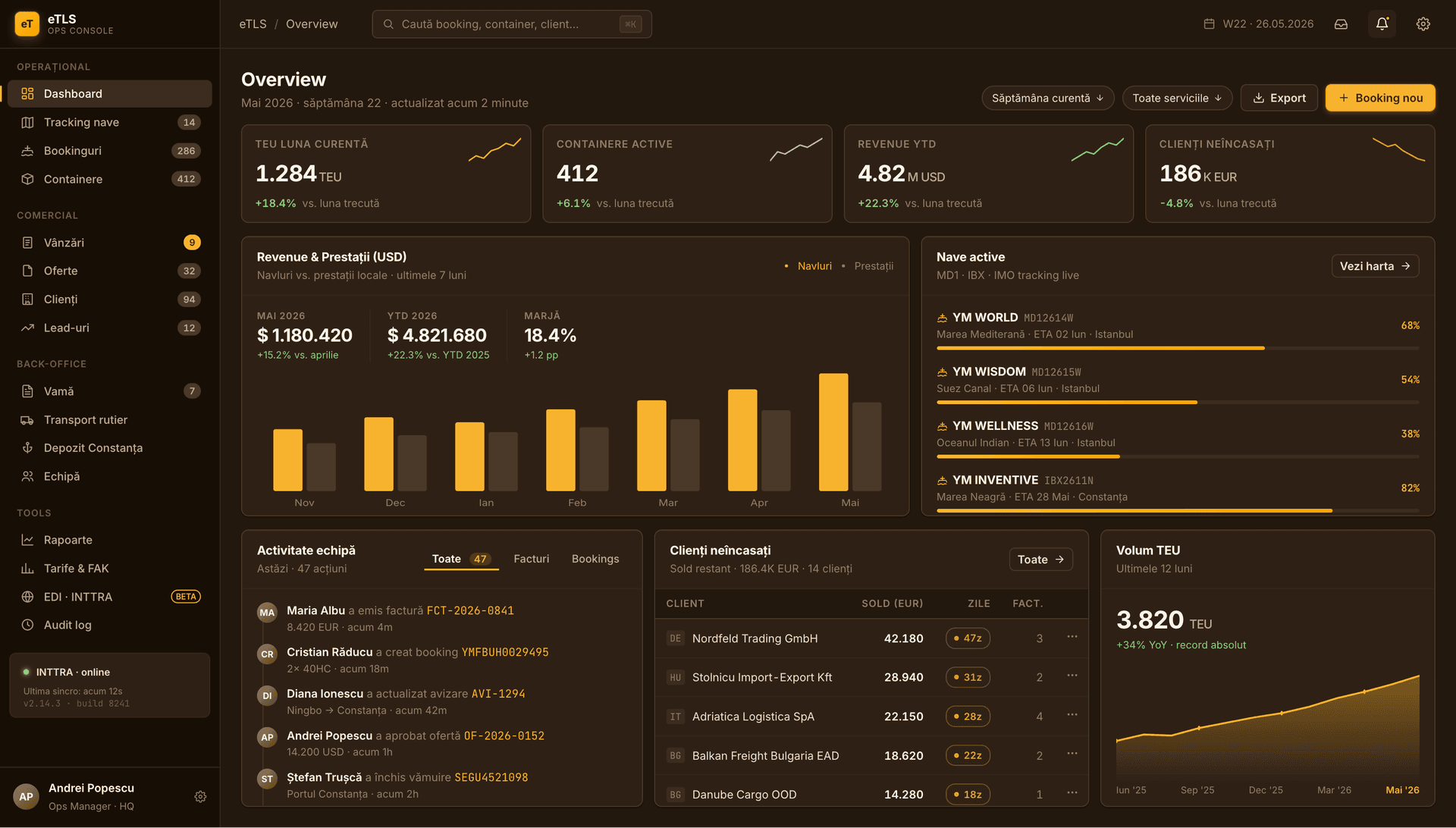
Task: Open the Toate serviciile filter dropdown
Action: click(1177, 98)
